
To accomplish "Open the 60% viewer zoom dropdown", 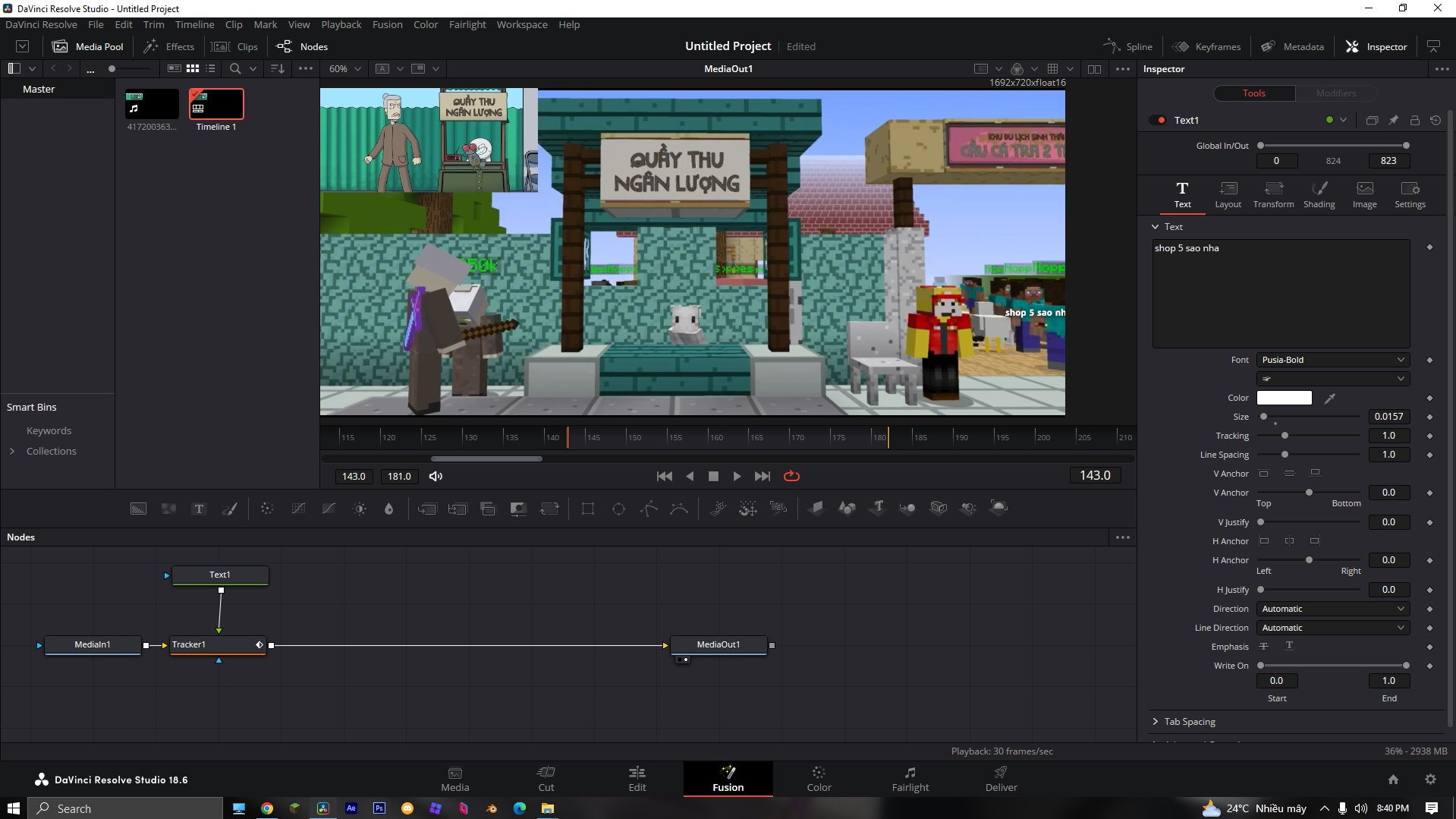I will (344, 68).
